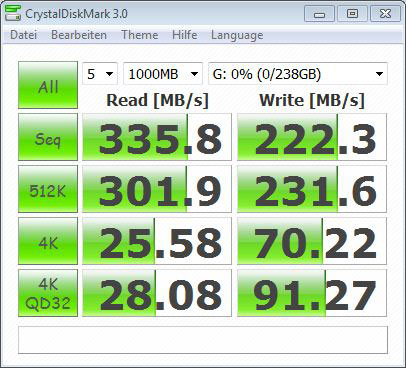Click the 4K QD32 read result 28.08
Screen dimensions: 406x368
click(x=157, y=293)
